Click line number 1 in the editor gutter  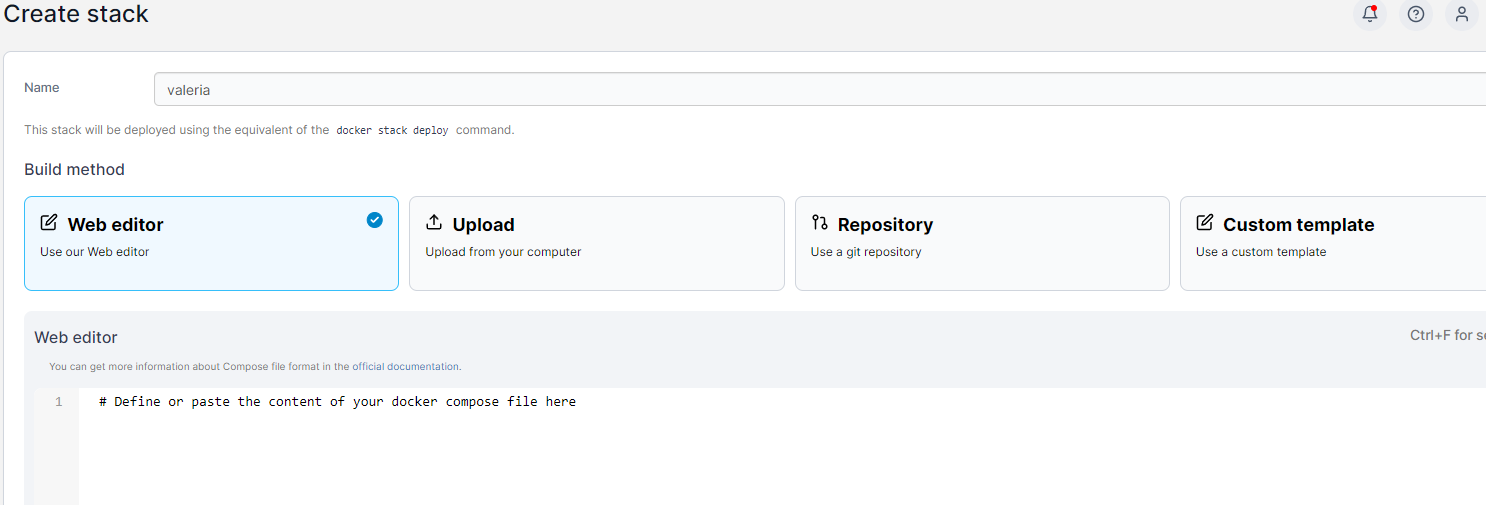(x=58, y=402)
